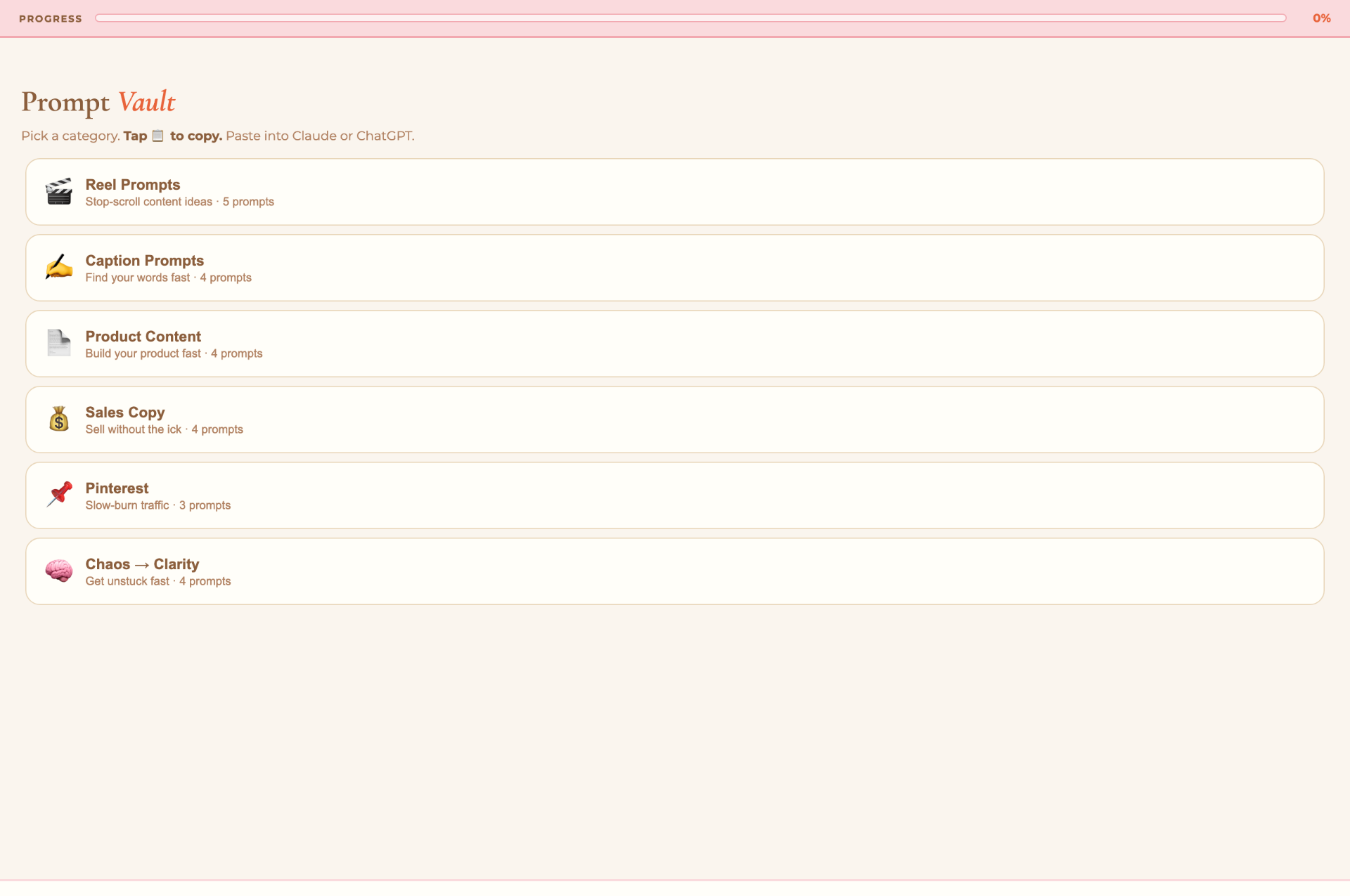Image resolution: width=1350 pixels, height=896 pixels.
Task: Click the 0% progress value
Action: pos(1321,18)
